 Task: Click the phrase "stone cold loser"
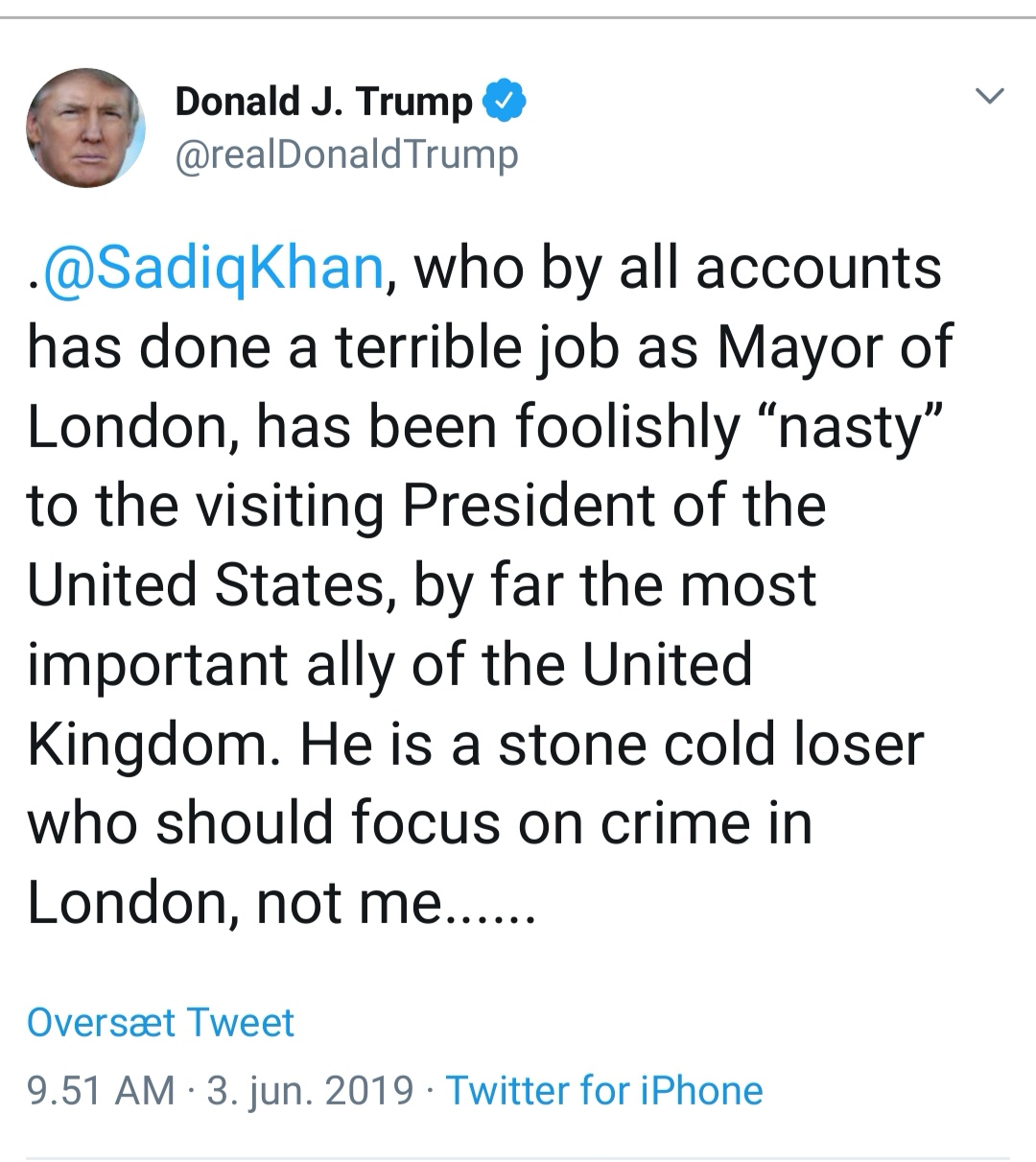click(x=711, y=746)
